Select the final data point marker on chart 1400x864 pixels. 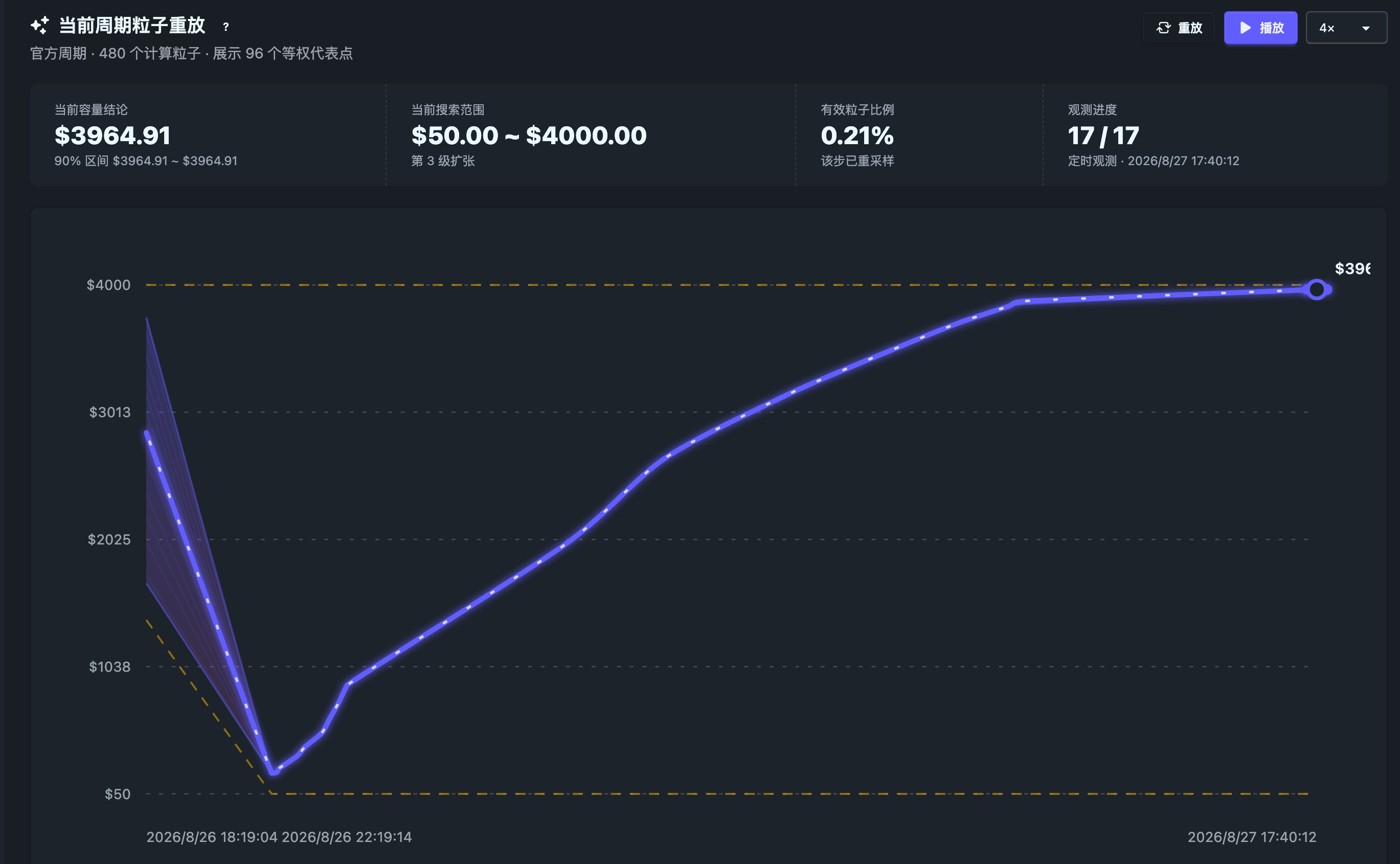[x=1317, y=290]
